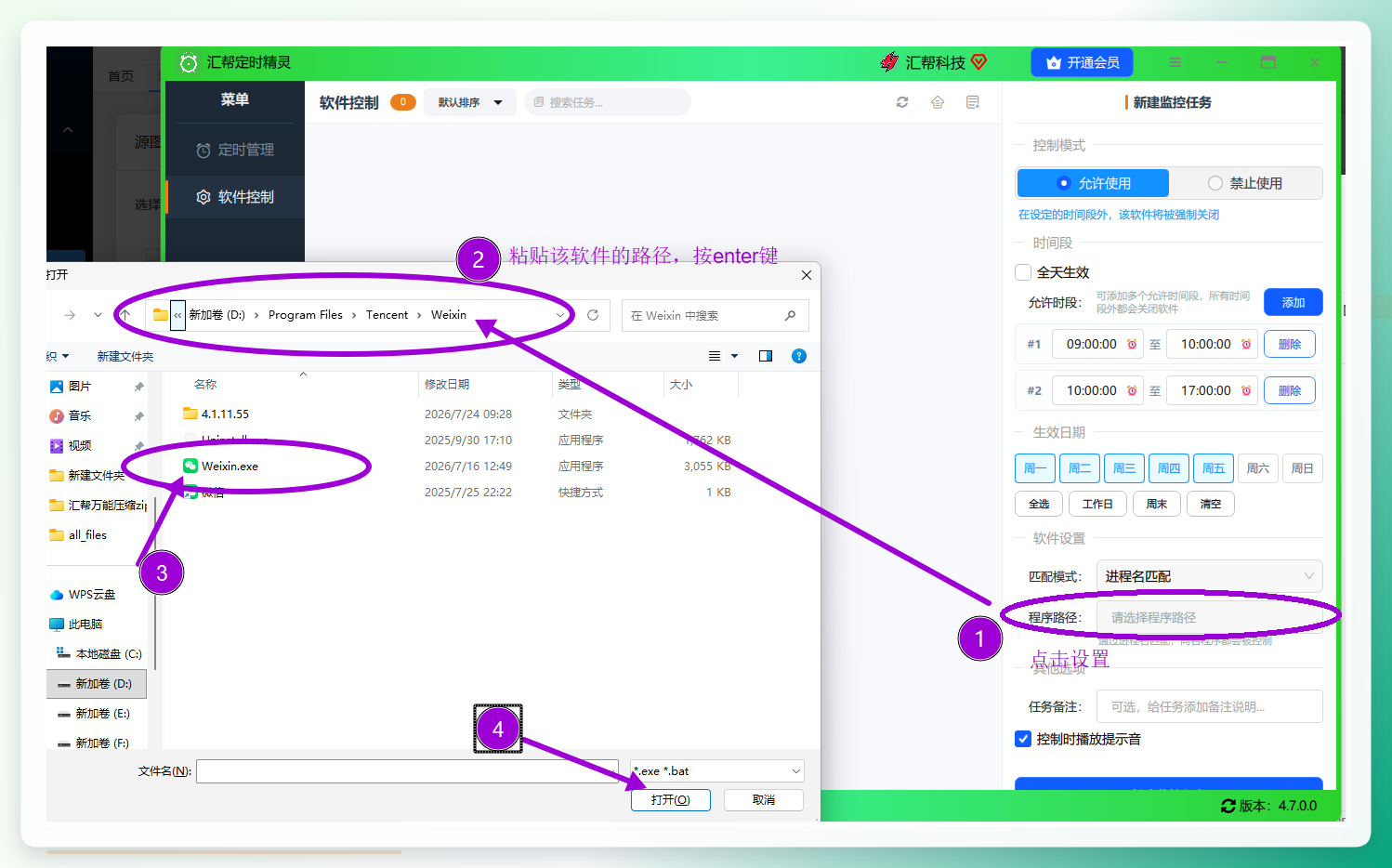Click the home icon in 软件控制 toolbar
1392x868 pixels.
pos(937,102)
